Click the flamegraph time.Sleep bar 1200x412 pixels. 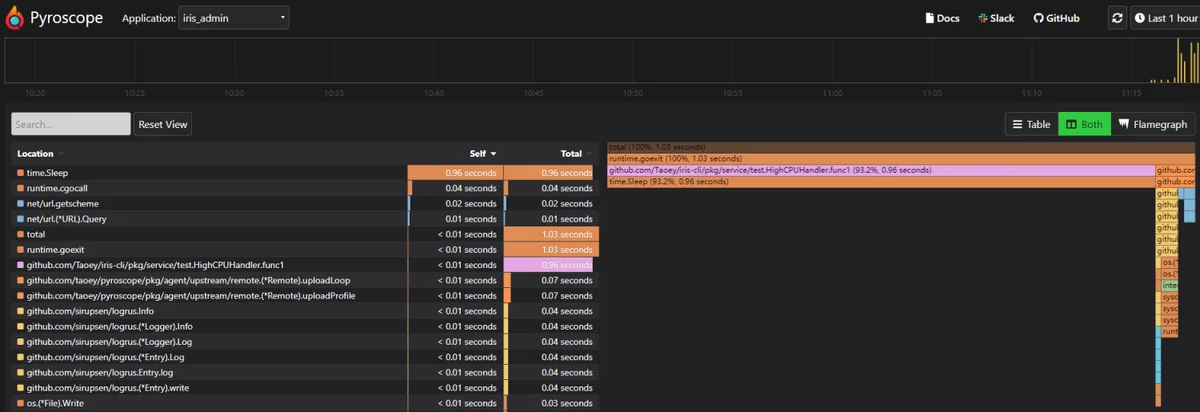point(881,182)
